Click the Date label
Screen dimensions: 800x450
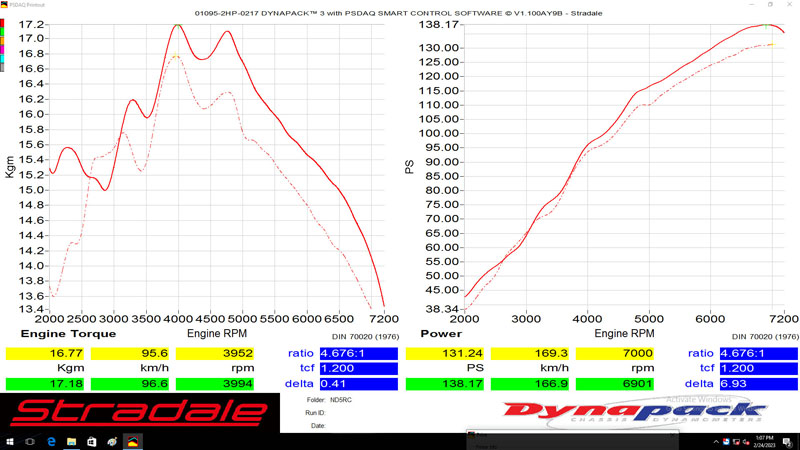[x=318, y=426]
